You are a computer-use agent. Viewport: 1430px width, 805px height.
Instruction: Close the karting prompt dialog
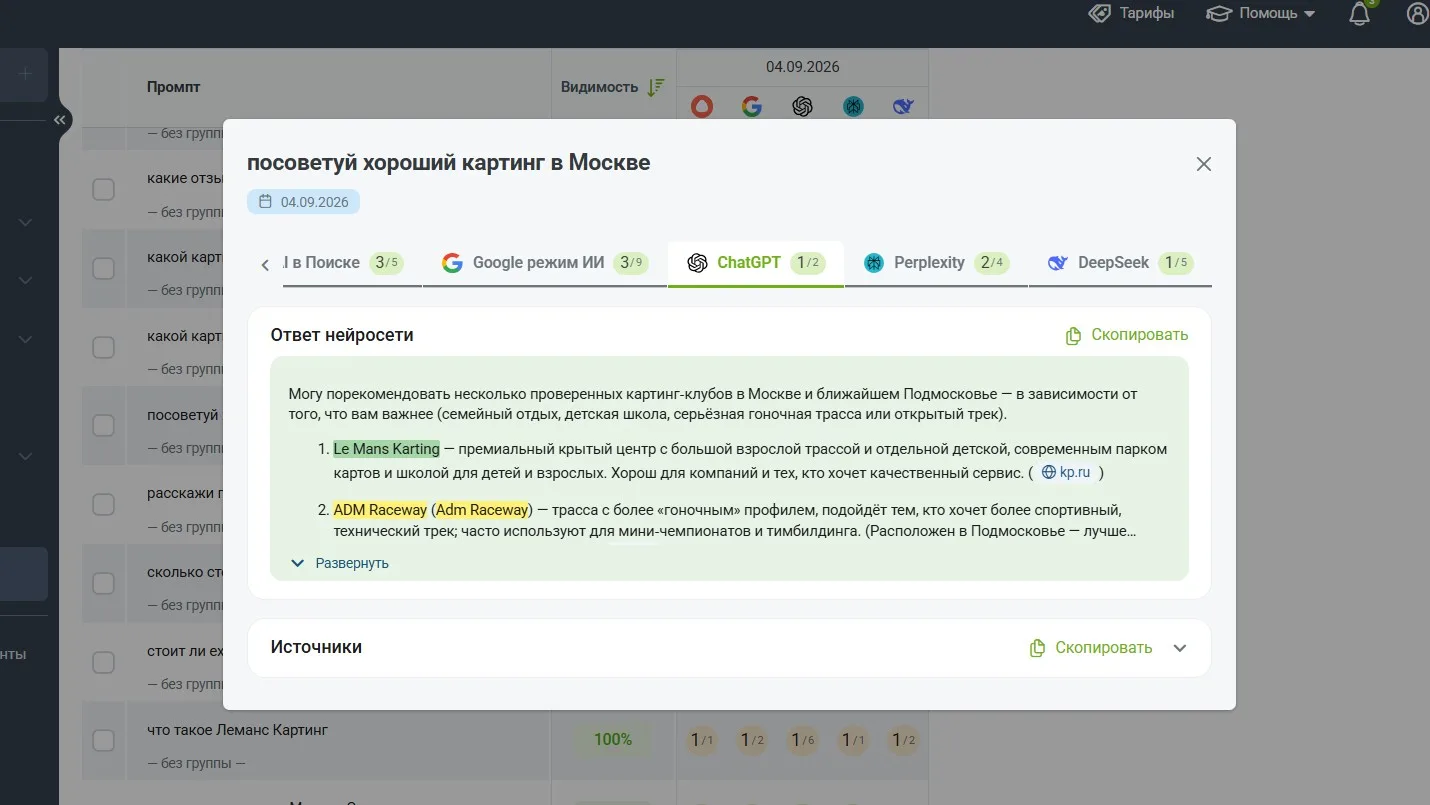point(1204,164)
